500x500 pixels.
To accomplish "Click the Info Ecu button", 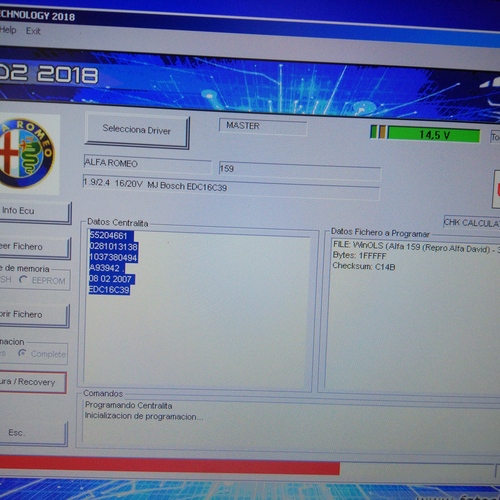I will click(35, 211).
